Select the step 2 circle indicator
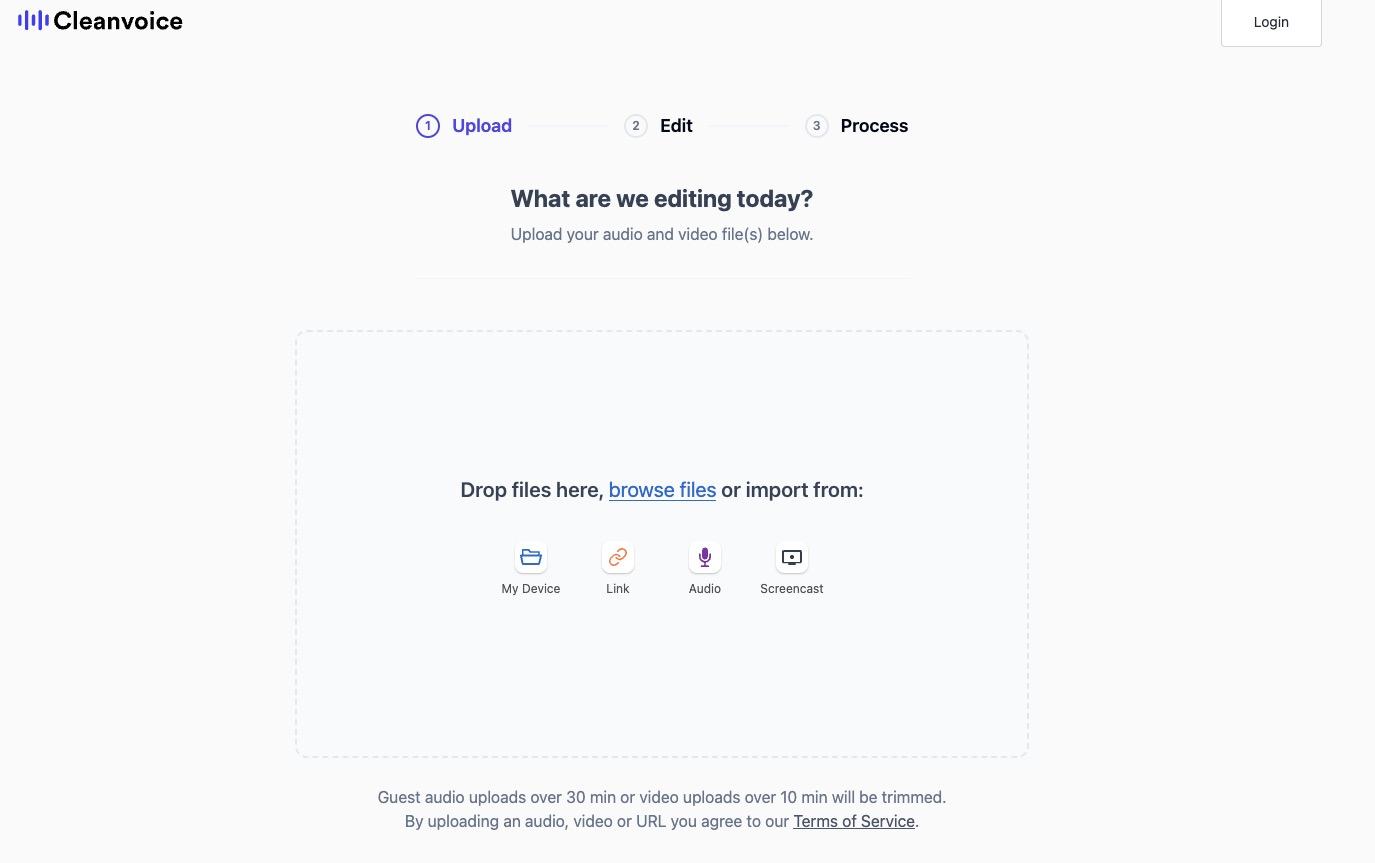 pos(636,126)
